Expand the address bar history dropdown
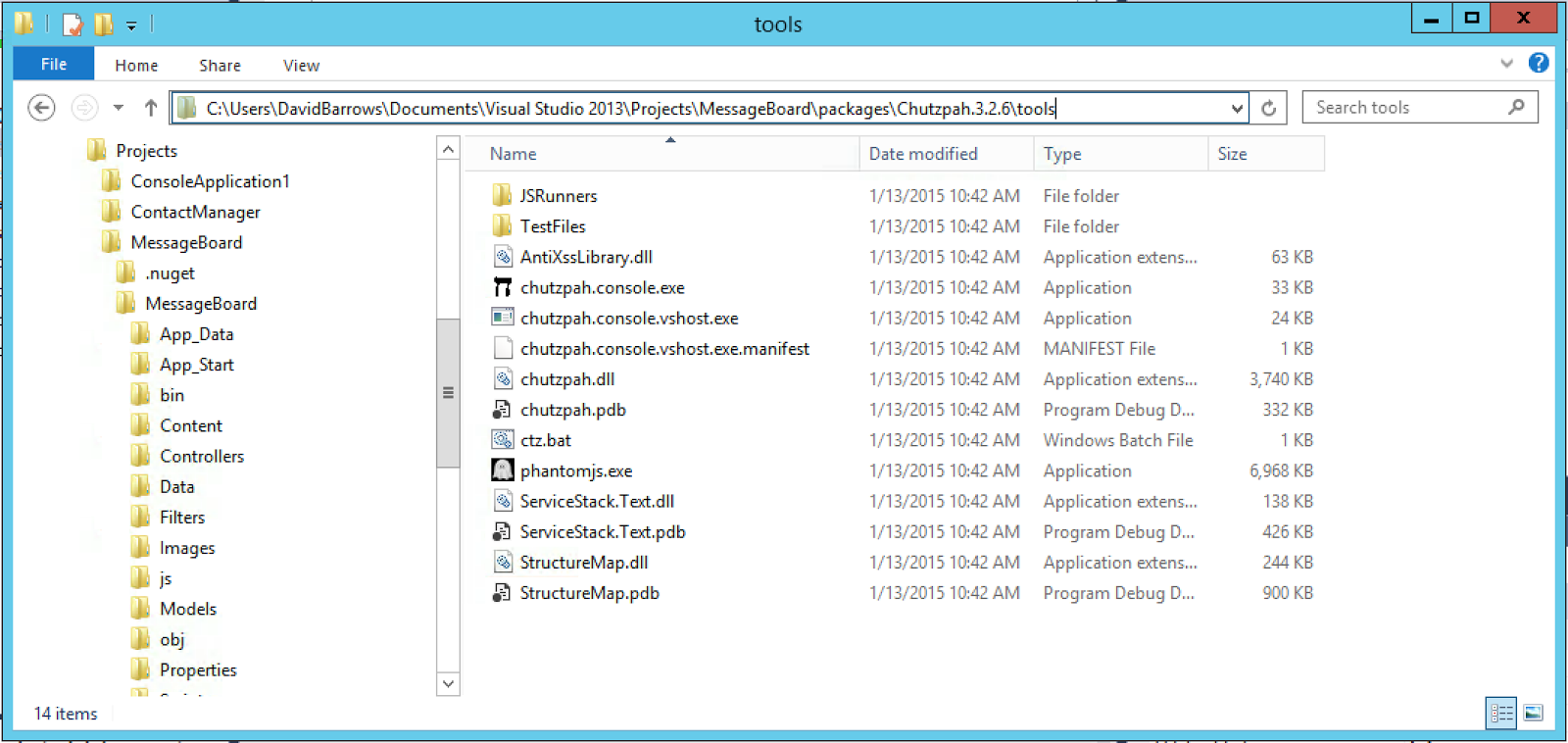1568x743 pixels. pos(1237,108)
